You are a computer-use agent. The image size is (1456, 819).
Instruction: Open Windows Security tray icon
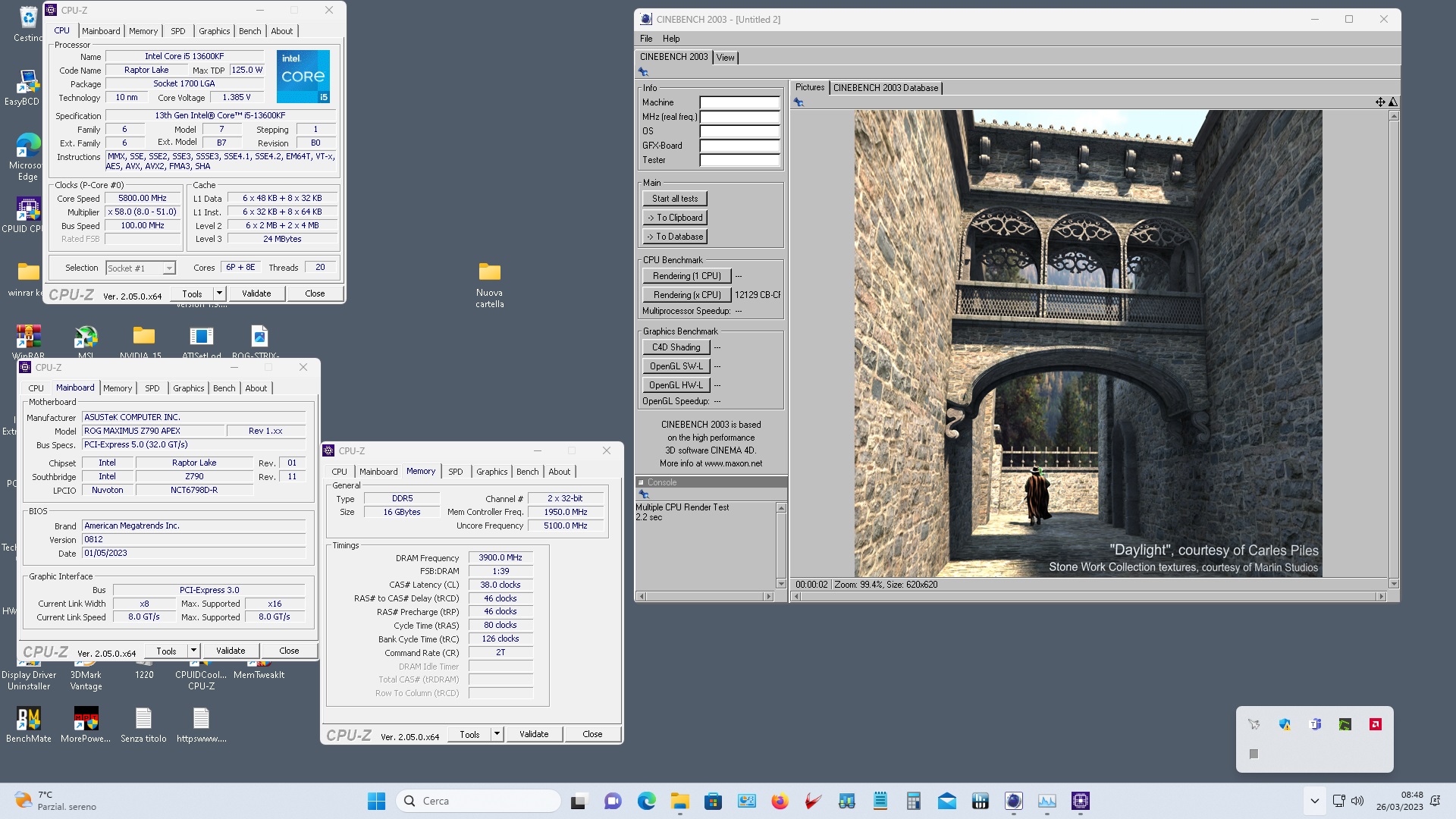pyautogui.click(x=1285, y=724)
